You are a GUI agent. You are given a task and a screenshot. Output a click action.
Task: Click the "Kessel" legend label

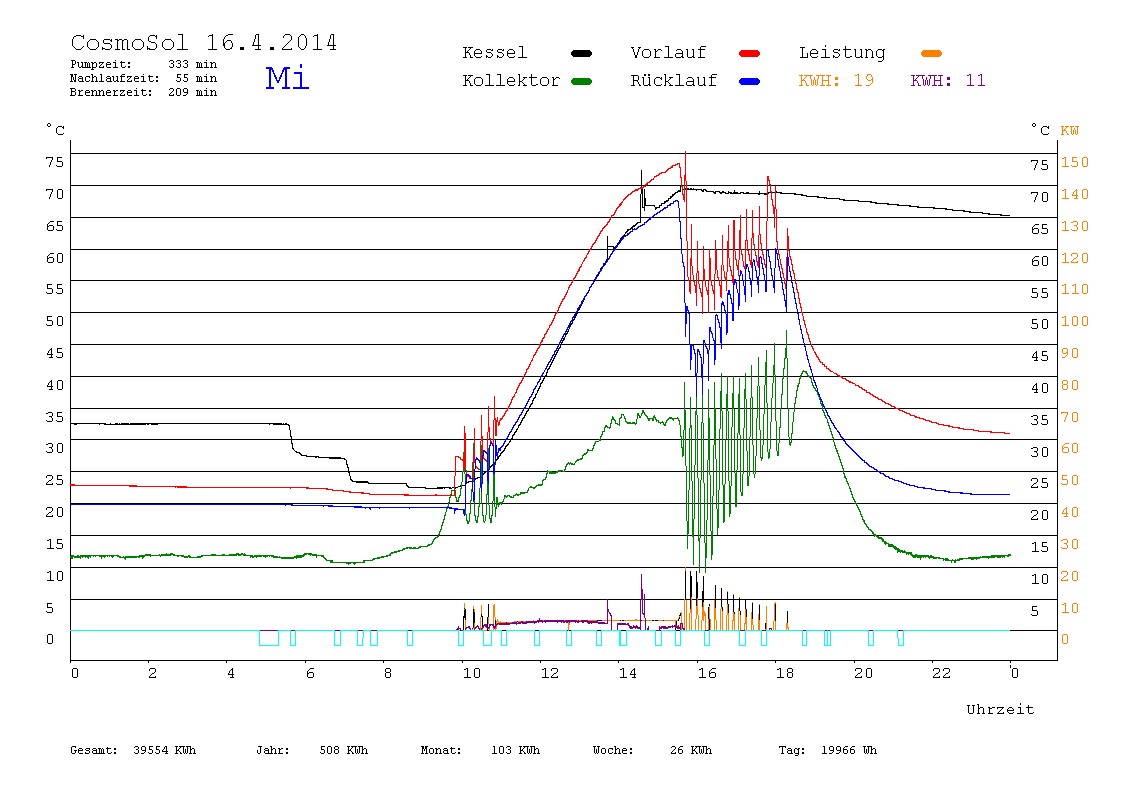(x=494, y=53)
